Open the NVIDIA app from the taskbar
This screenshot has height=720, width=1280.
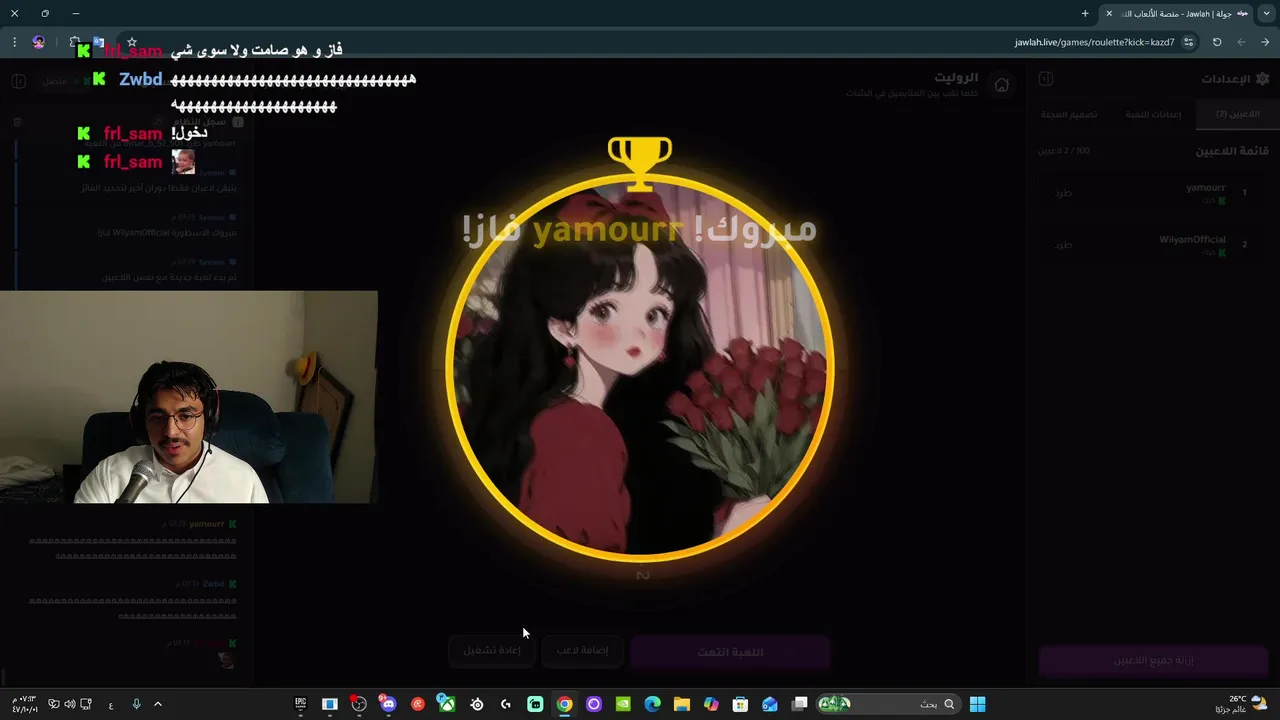coord(623,704)
